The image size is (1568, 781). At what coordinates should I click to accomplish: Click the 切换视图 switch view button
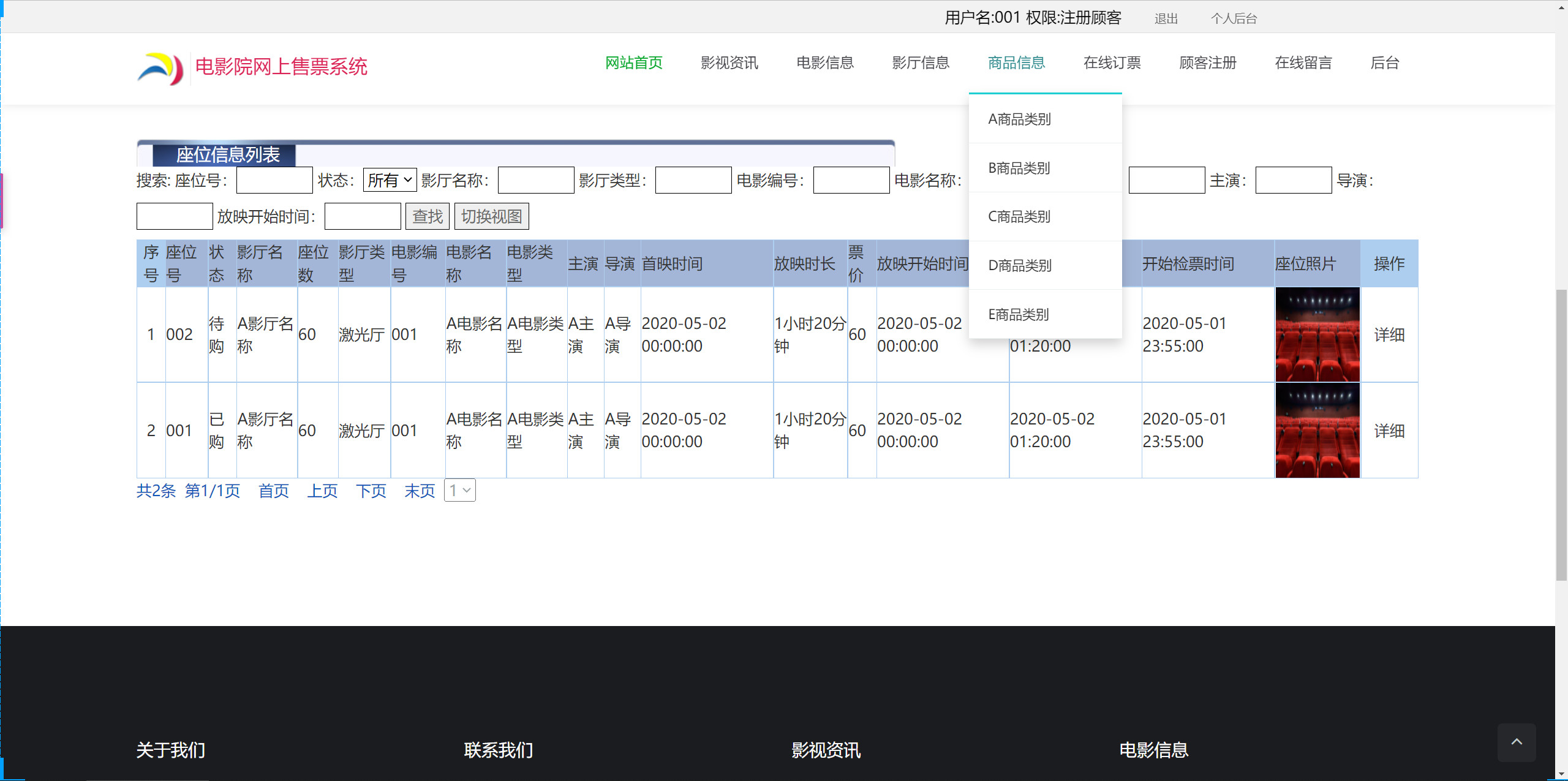pyautogui.click(x=491, y=216)
